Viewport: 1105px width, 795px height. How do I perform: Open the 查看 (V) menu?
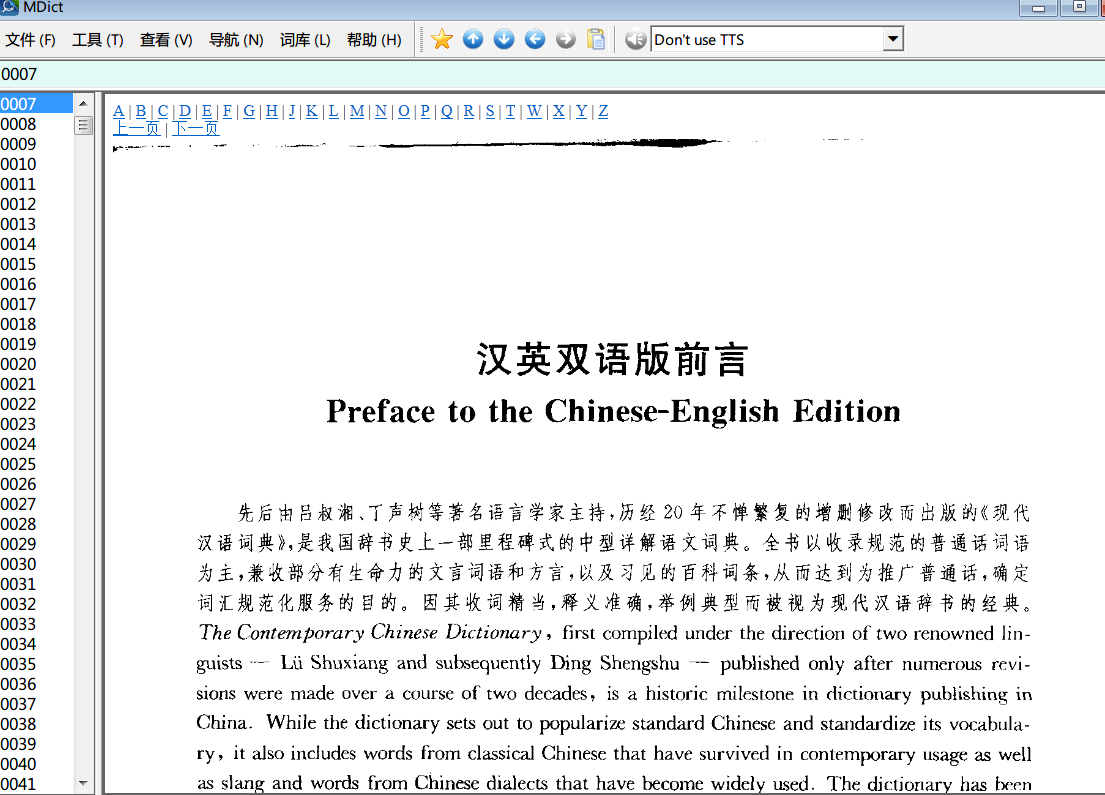(166, 40)
